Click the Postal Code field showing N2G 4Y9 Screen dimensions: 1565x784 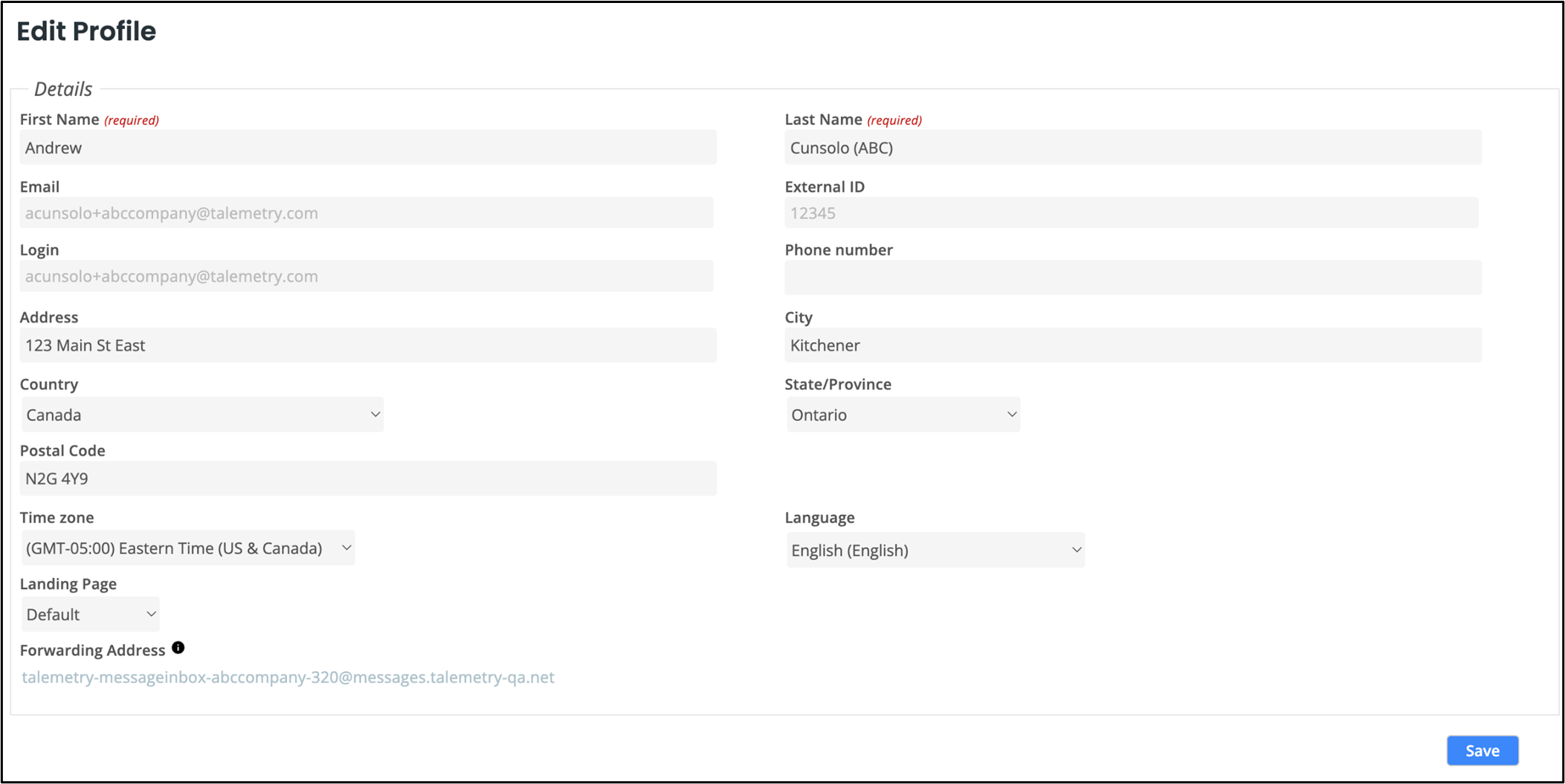(x=367, y=478)
